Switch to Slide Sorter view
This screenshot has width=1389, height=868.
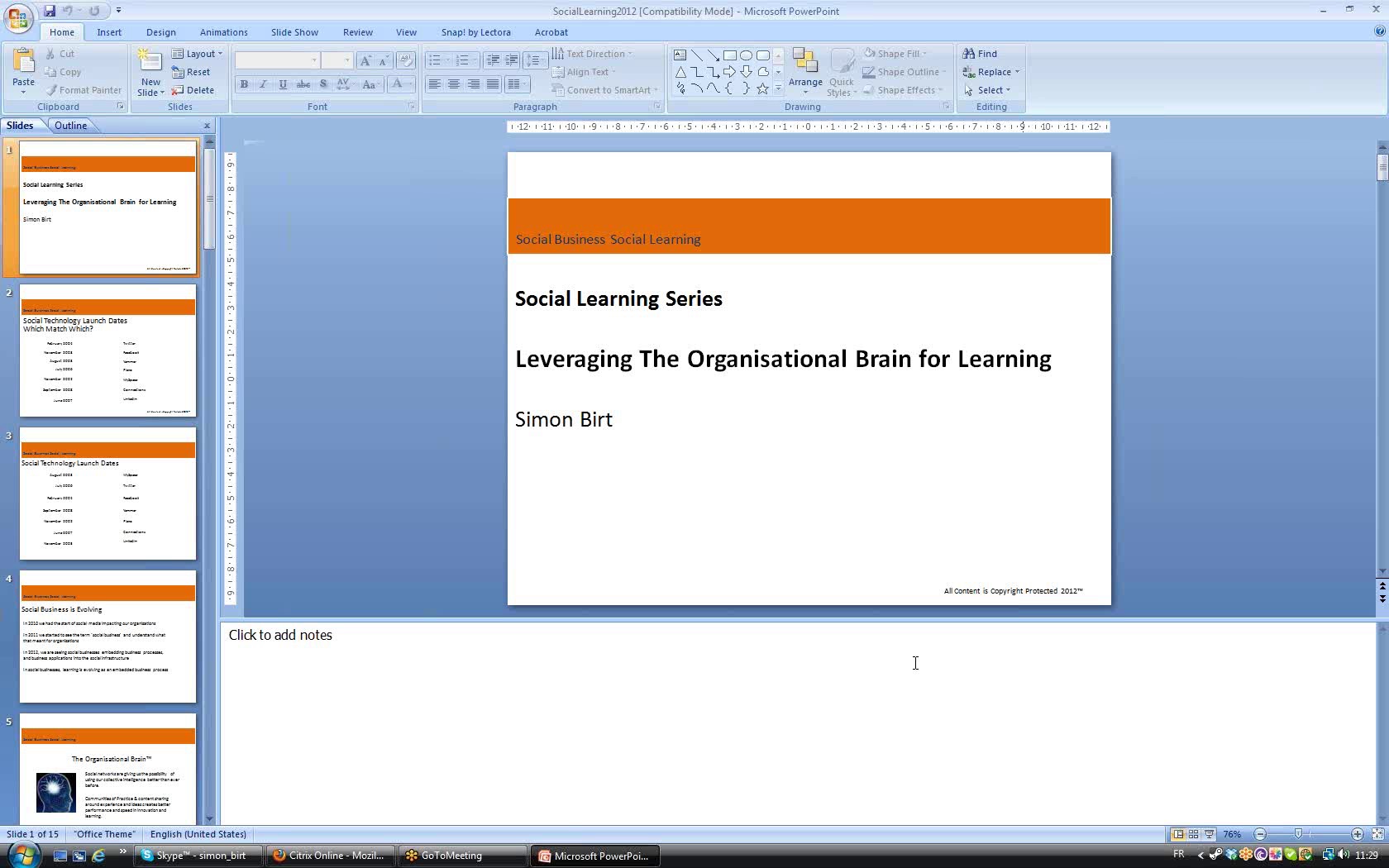tap(1194, 834)
